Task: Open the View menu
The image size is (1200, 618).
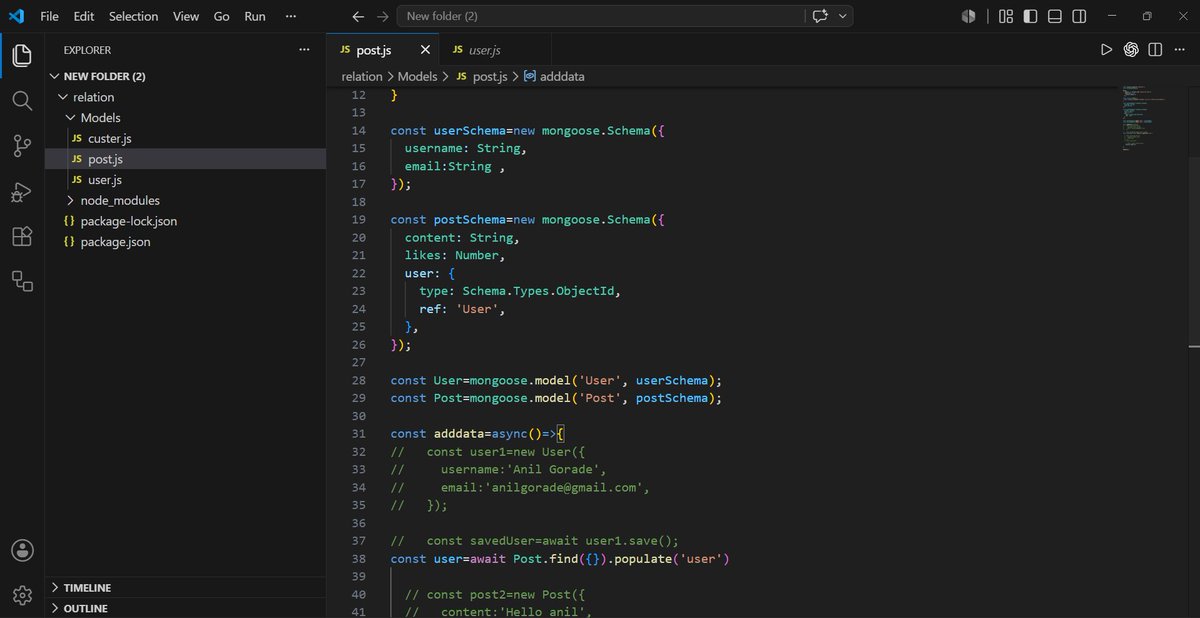Action: pyautogui.click(x=186, y=16)
